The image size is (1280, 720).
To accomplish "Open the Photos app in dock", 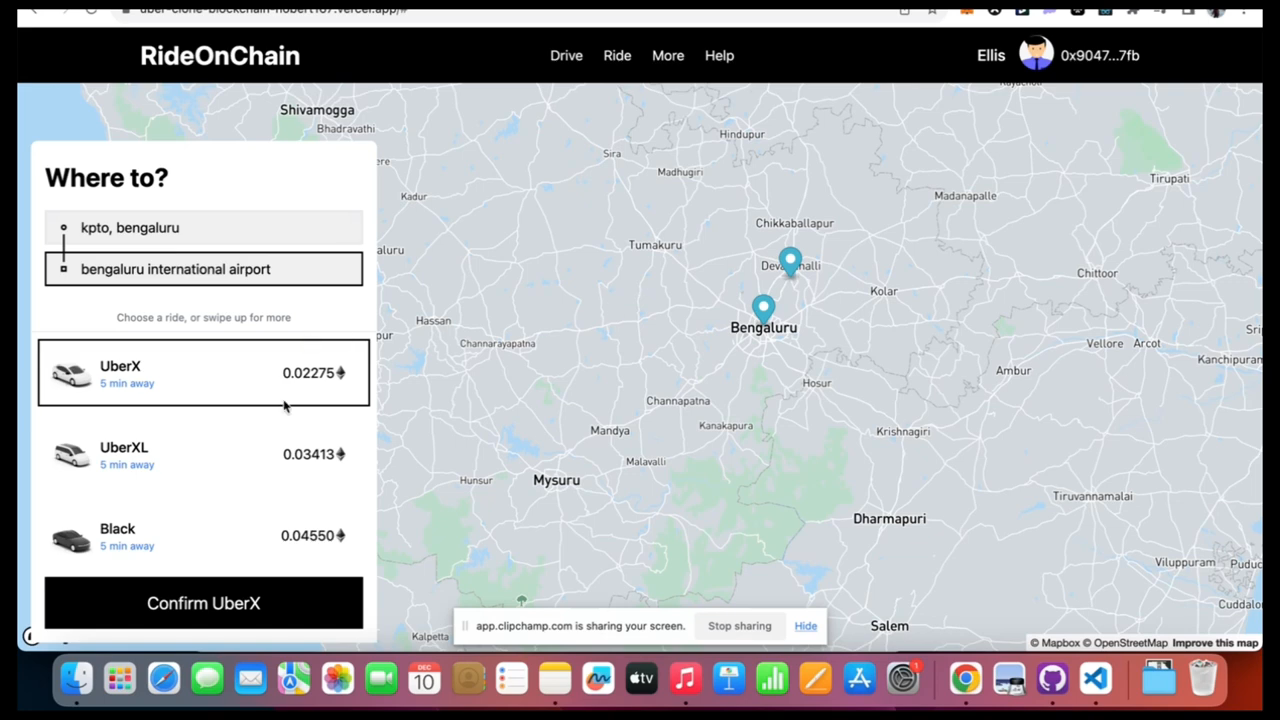I will tap(338, 679).
